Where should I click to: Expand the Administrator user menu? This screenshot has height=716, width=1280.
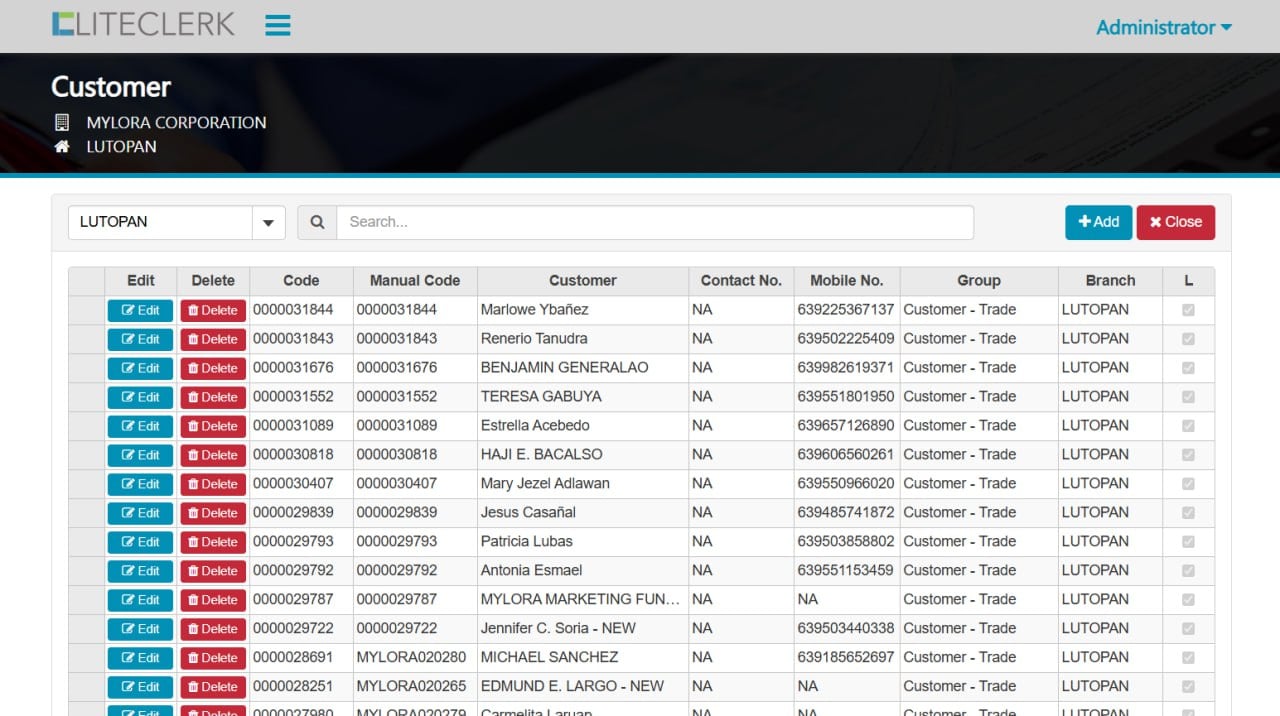pyautogui.click(x=1163, y=27)
